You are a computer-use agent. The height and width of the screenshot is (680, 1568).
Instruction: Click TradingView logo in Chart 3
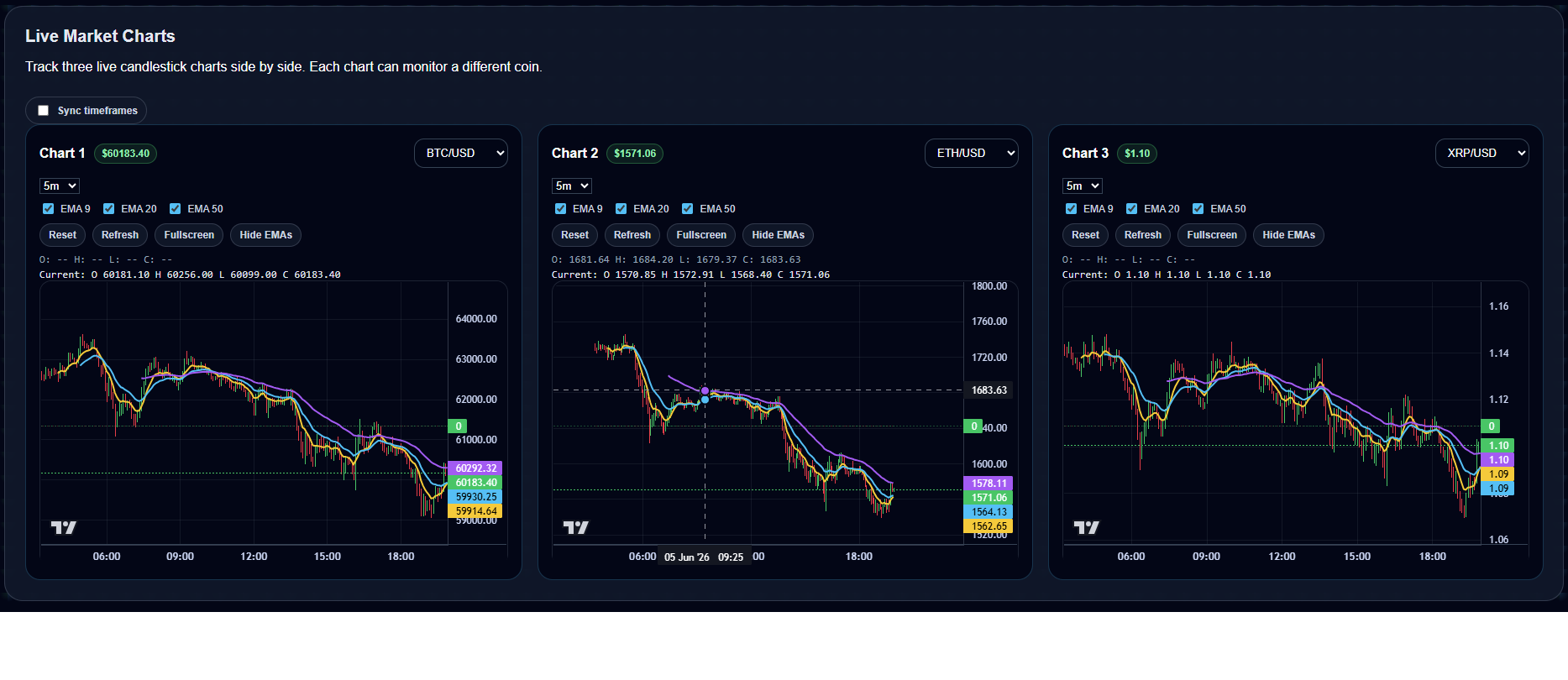pyautogui.click(x=1086, y=527)
